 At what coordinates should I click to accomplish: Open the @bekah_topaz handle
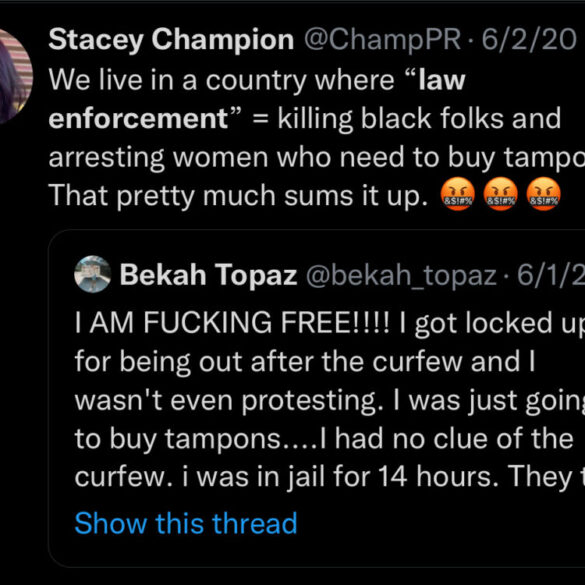pos(401,276)
